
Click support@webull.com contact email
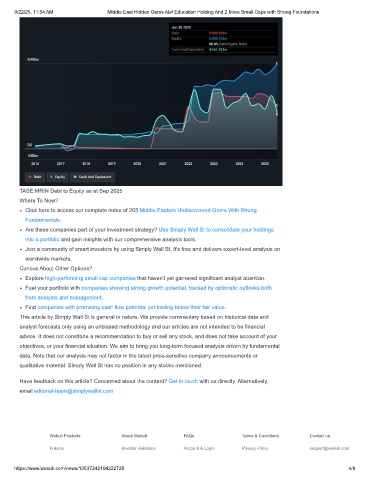click(x=329, y=448)
